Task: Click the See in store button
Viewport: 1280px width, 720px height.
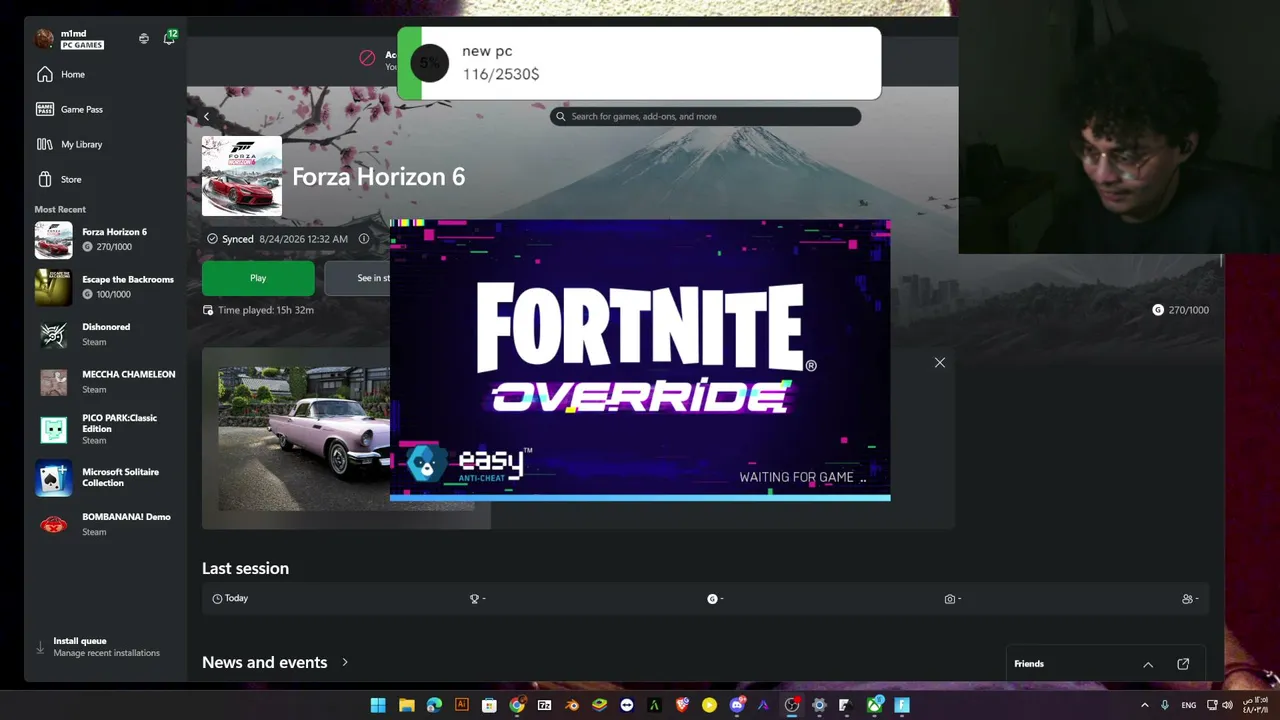Action: tap(359, 278)
